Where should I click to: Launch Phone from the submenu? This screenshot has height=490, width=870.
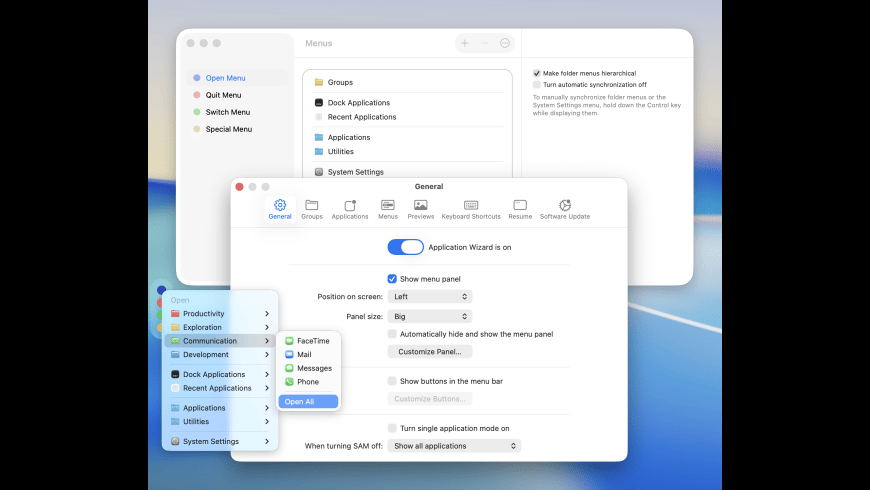coord(308,381)
